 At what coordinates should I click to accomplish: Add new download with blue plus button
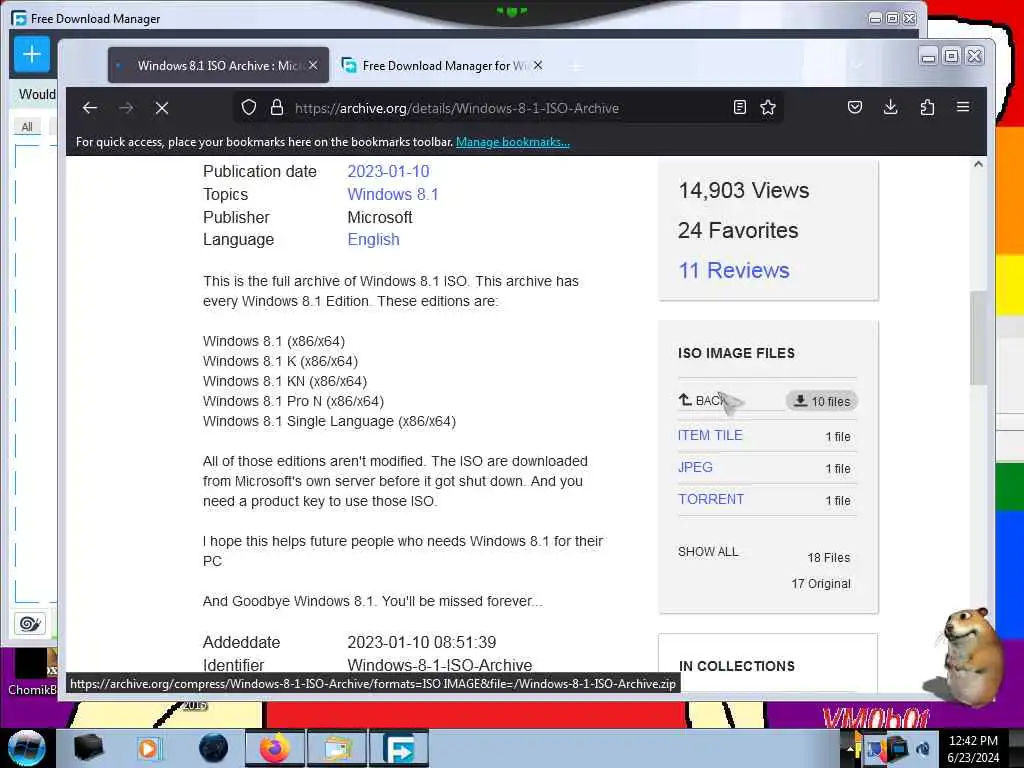click(31, 54)
